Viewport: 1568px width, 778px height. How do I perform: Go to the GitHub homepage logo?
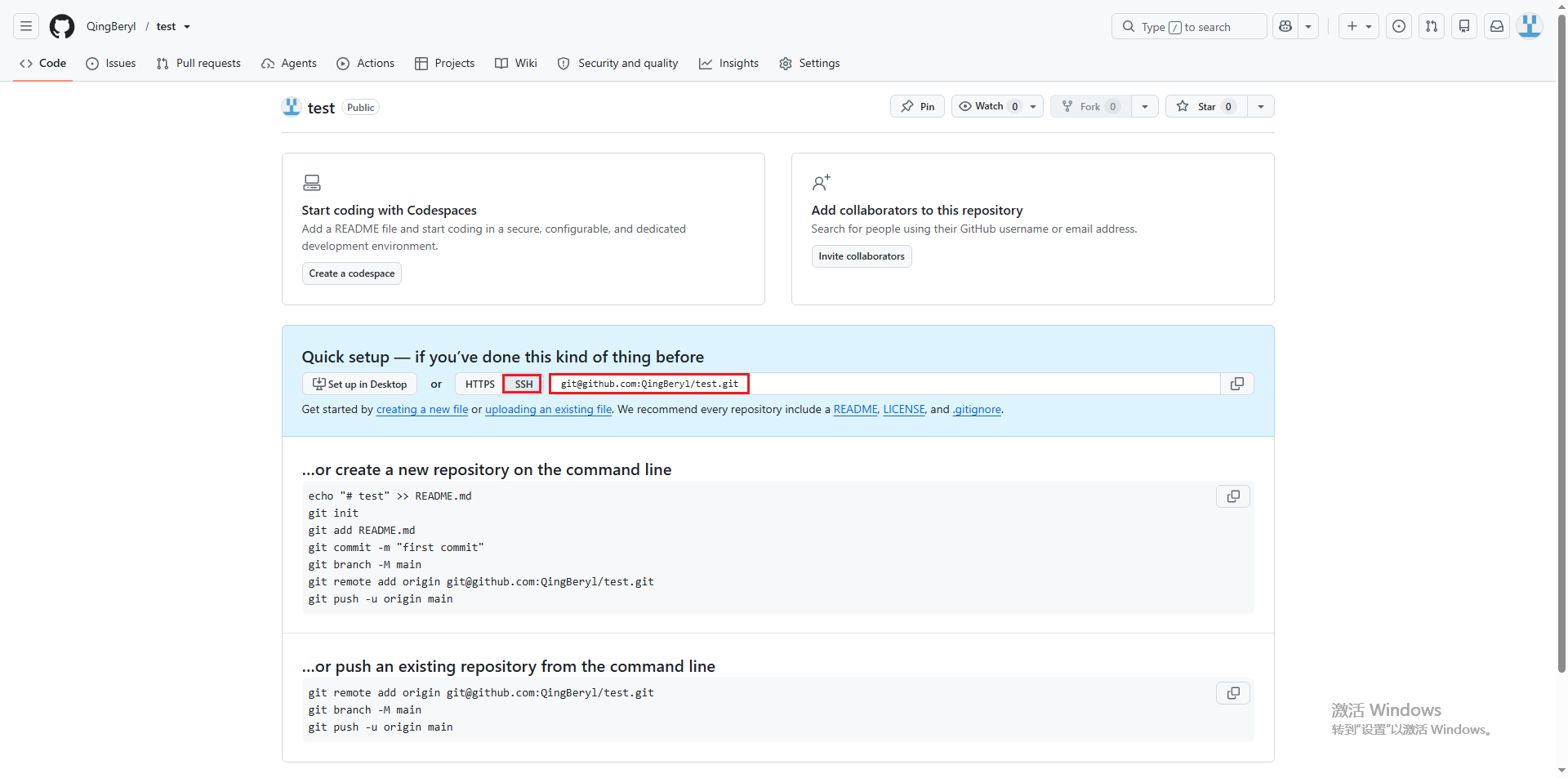tap(62, 27)
